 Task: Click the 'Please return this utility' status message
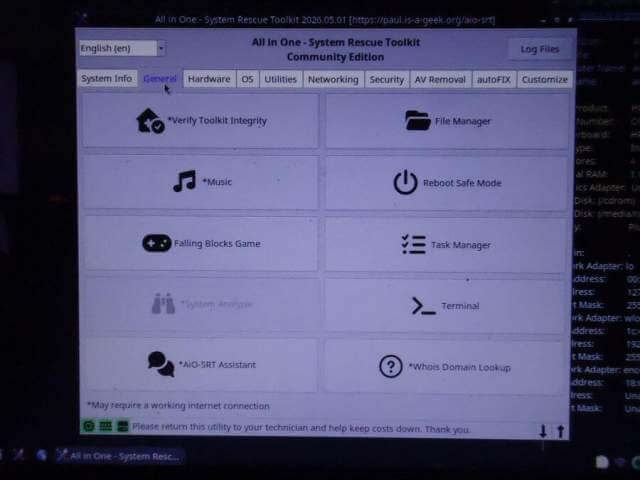(301, 428)
